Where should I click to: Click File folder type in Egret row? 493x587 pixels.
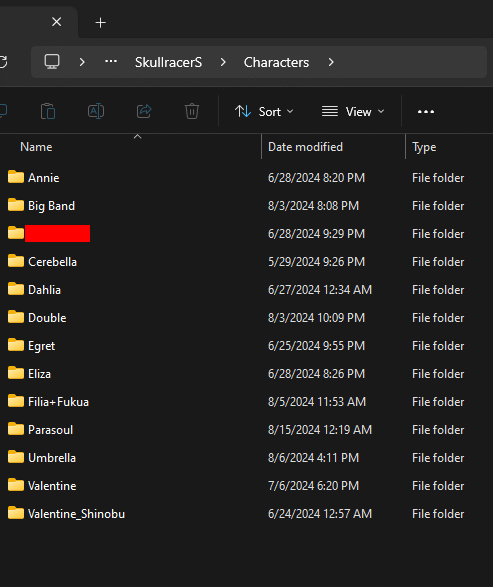438,346
